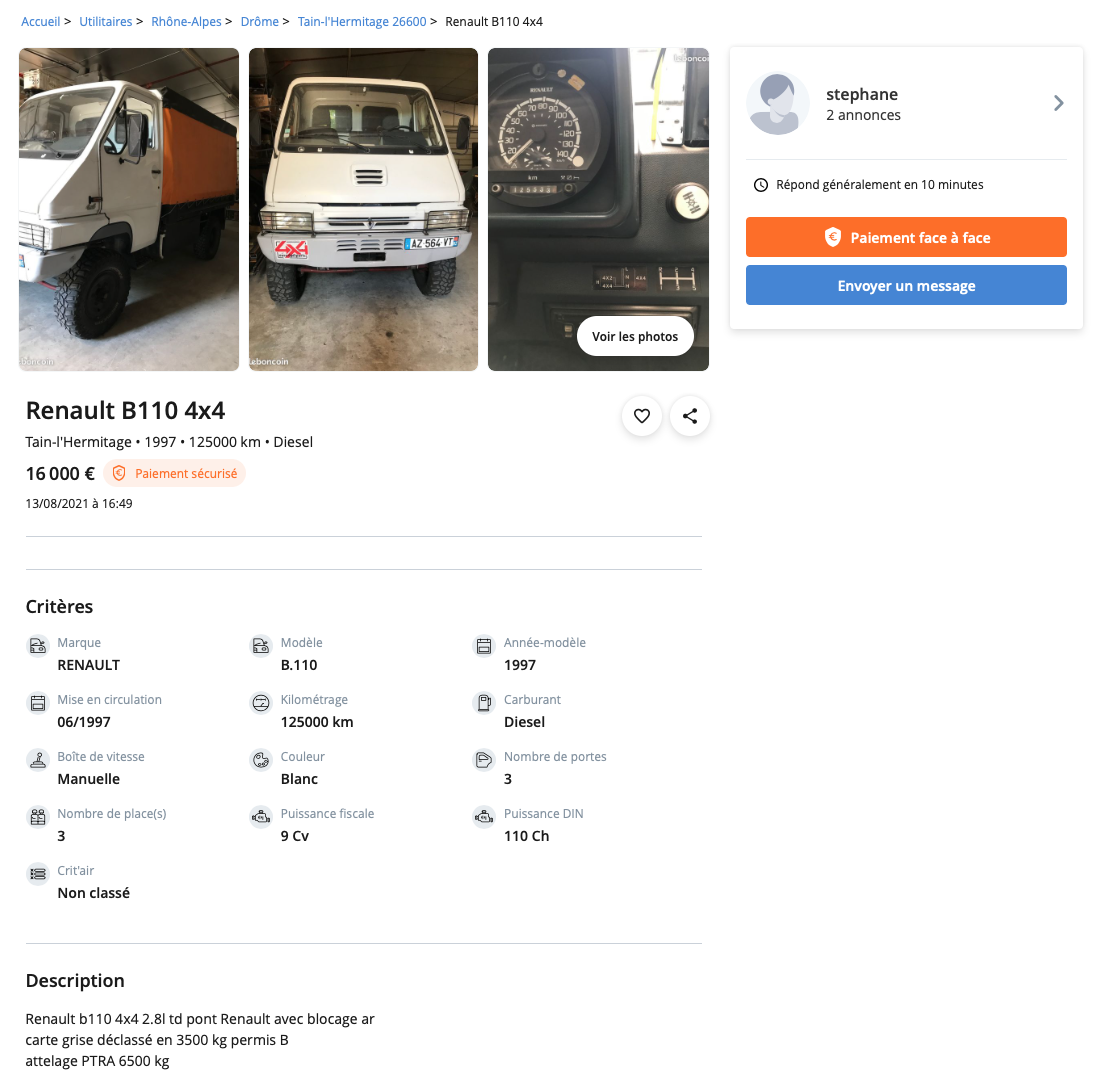Click the heart favorite icon
Image resolution: width=1097 pixels, height=1078 pixels.
point(642,416)
